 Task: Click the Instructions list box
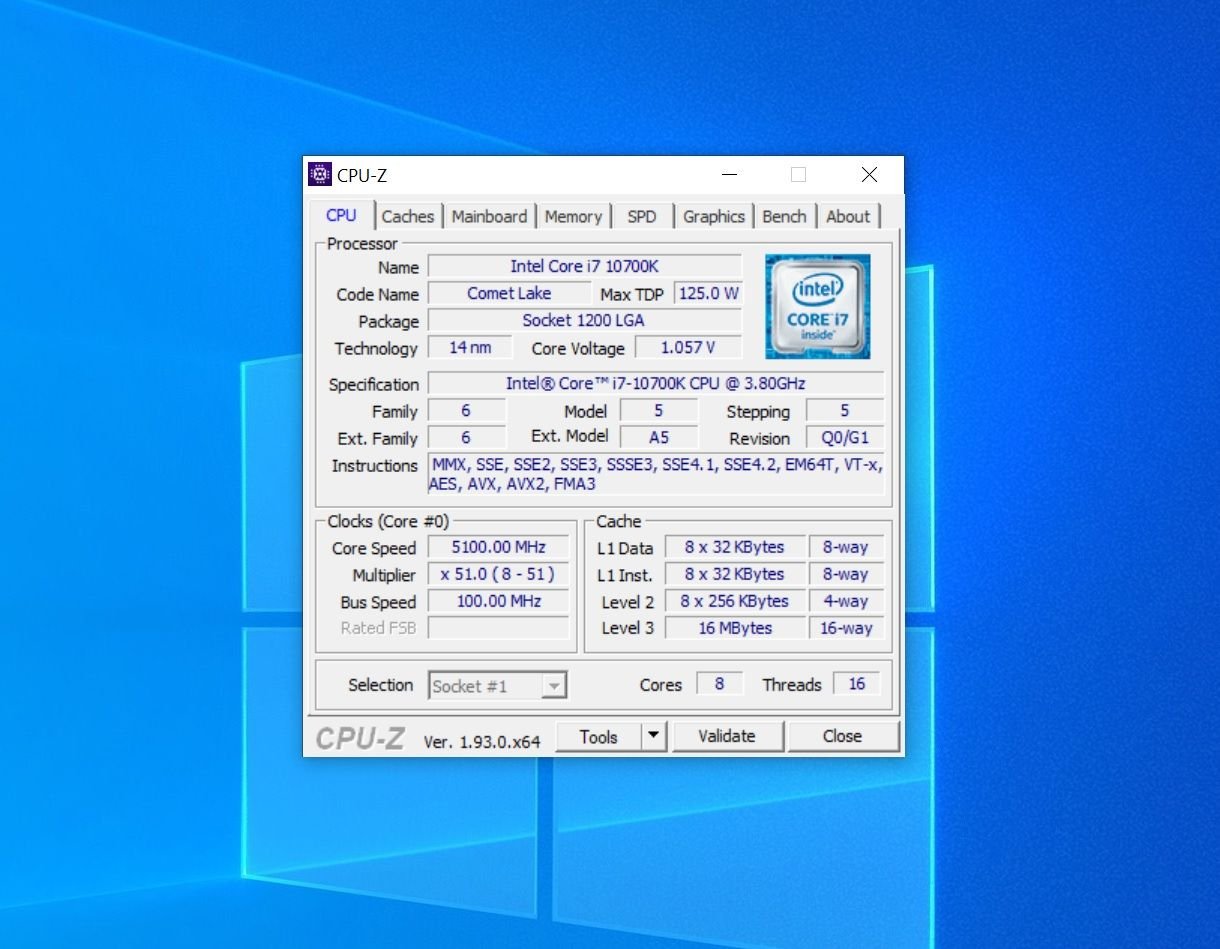656,474
